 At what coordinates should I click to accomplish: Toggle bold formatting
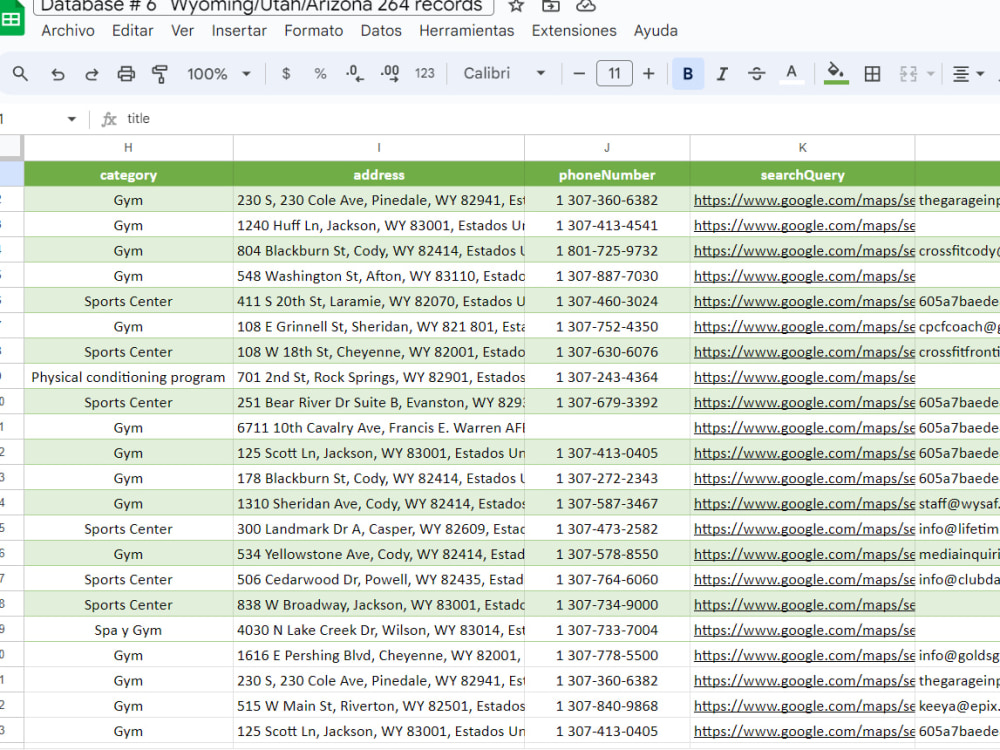tap(688, 74)
